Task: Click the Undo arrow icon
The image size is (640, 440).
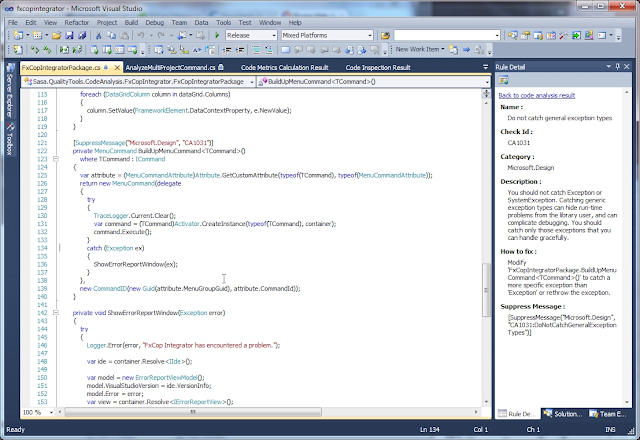Action: coord(141,36)
